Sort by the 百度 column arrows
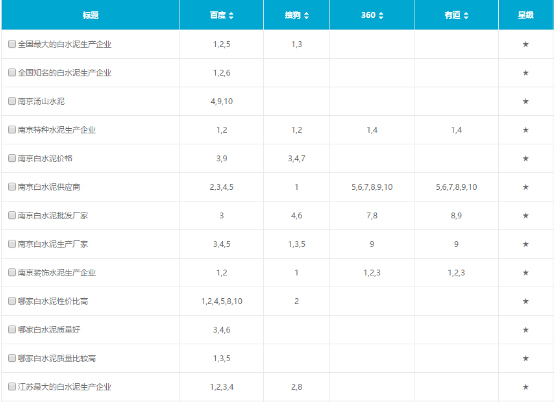This screenshot has width=554, height=406. pyautogui.click(x=231, y=15)
